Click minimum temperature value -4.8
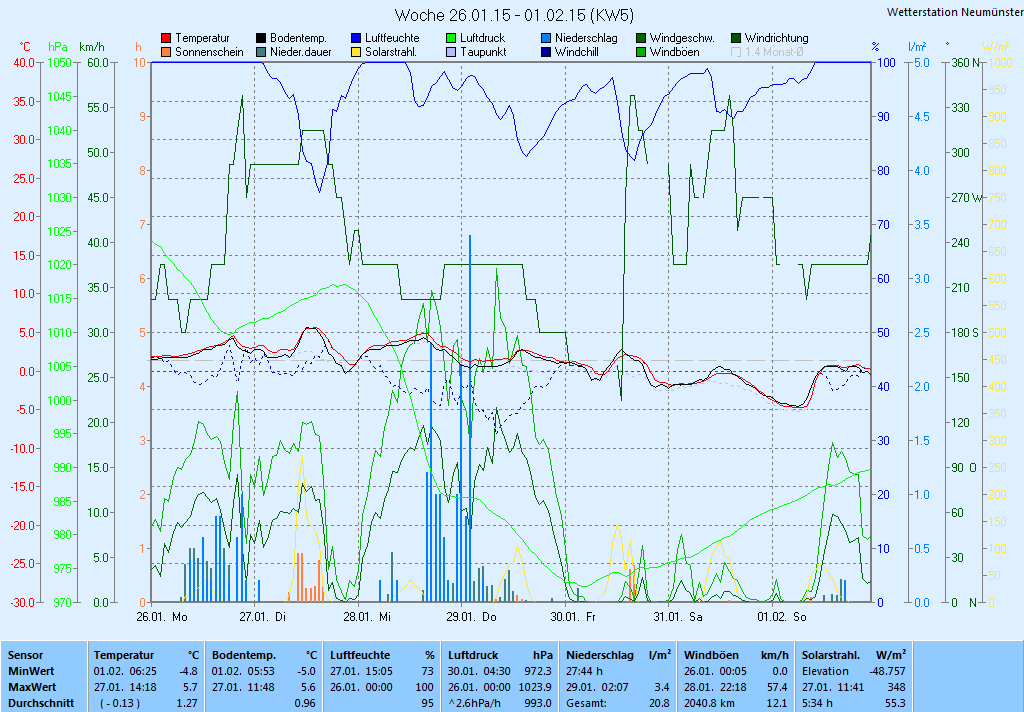Image resolution: width=1024 pixels, height=712 pixels. click(x=188, y=671)
